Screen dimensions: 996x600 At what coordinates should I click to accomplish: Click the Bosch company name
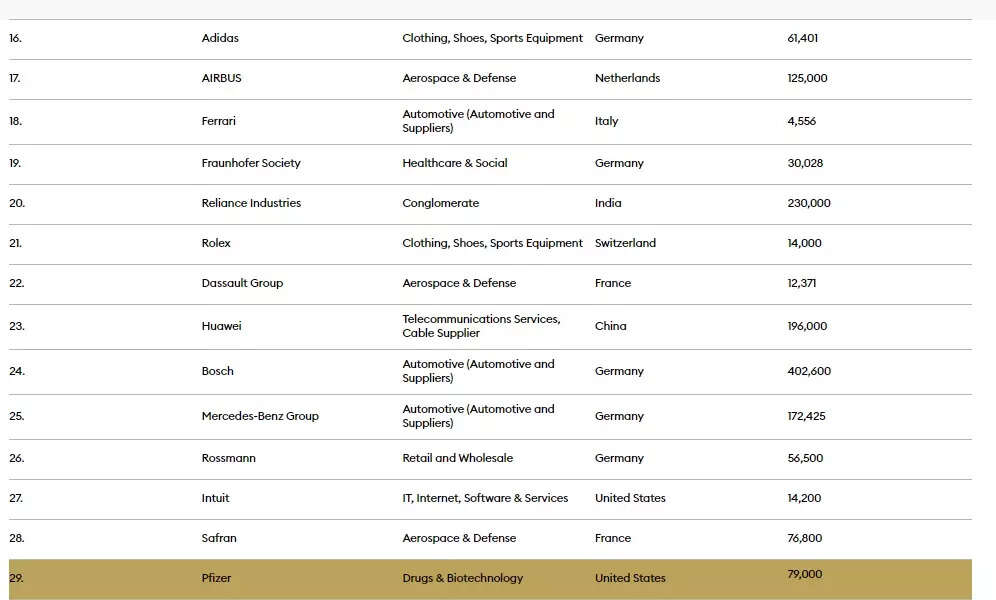217,371
